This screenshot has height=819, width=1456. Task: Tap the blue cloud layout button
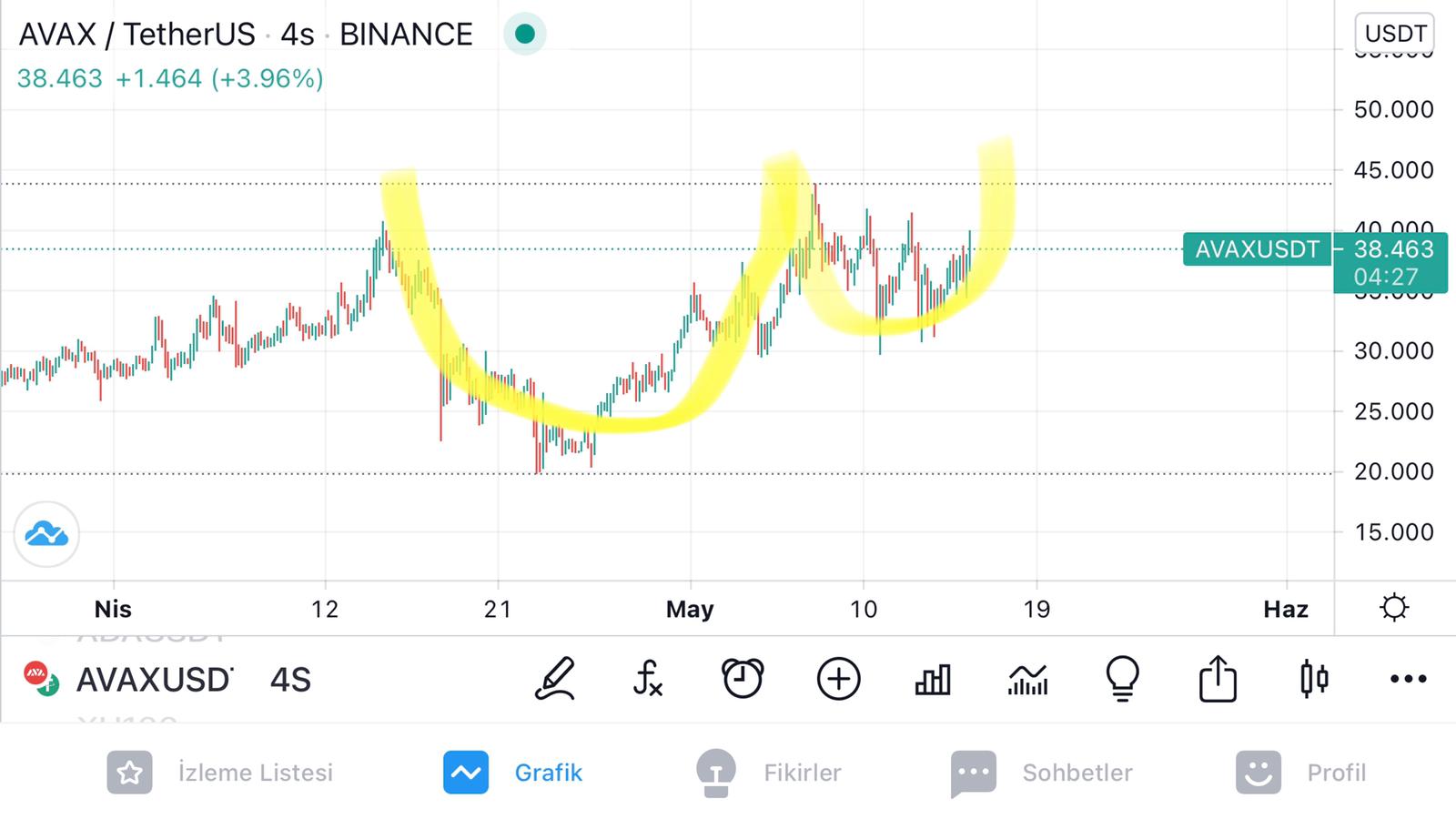[46, 534]
